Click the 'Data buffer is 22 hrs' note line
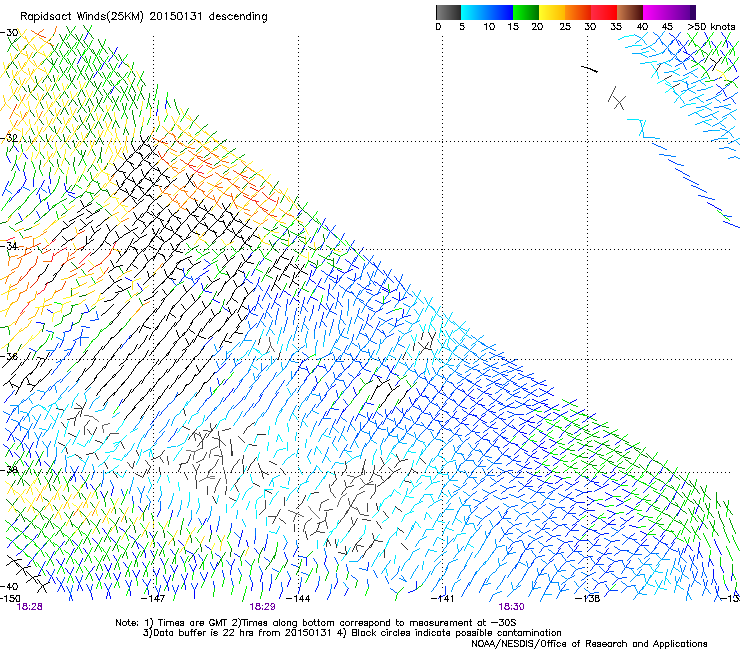Screen dimensions: 740x650 352,633
